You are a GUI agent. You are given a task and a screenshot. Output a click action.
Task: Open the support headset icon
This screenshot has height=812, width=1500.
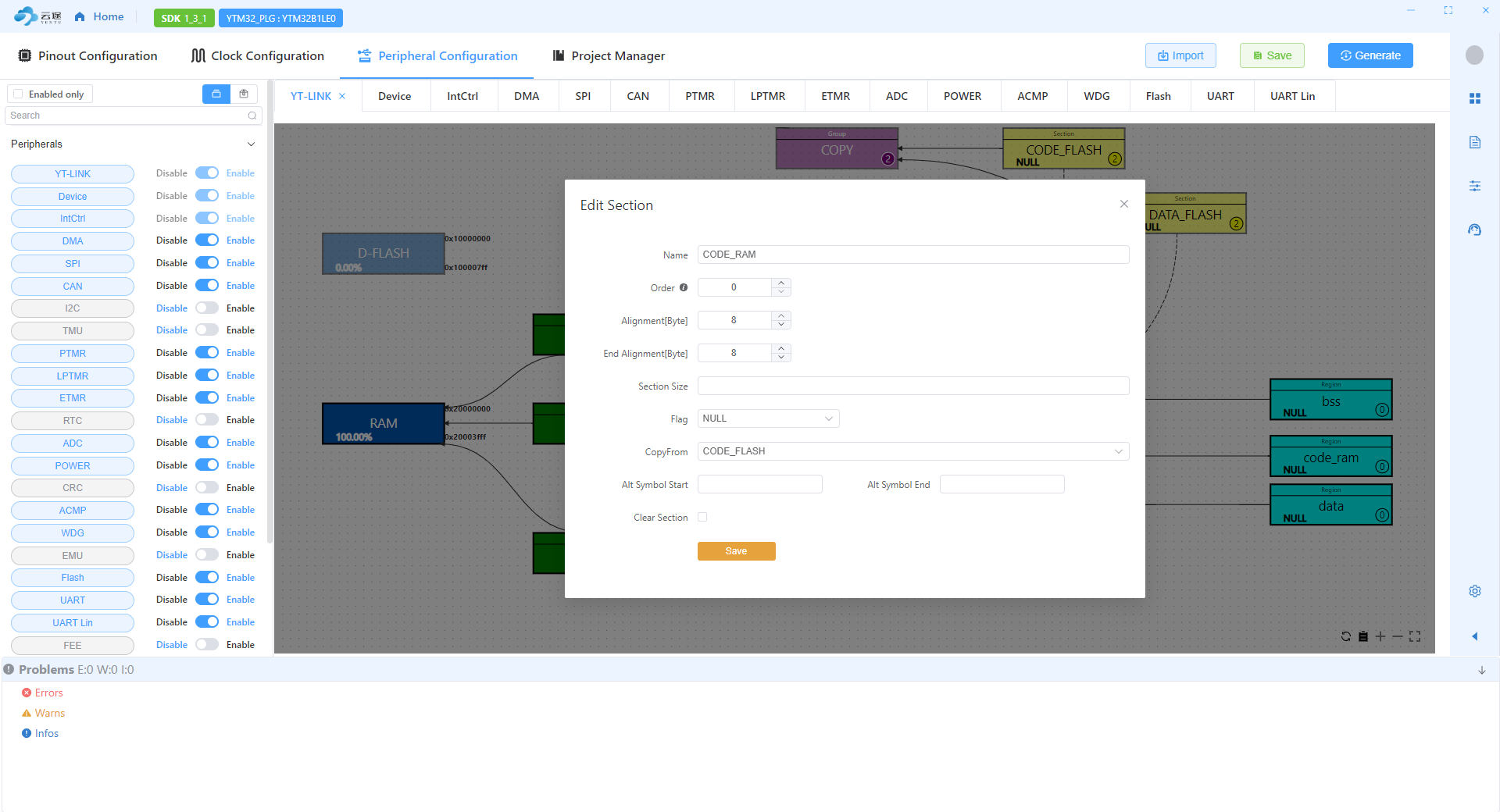(1474, 230)
